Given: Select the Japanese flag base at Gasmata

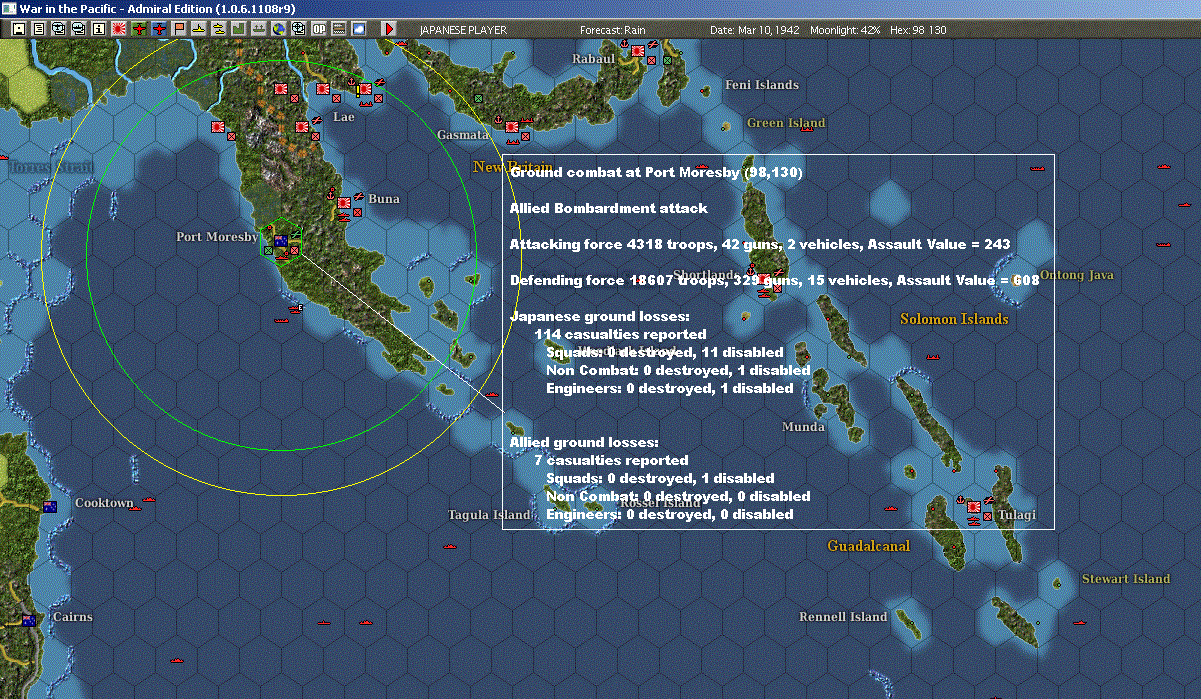Looking at the screenshot, I should point(511,128).
